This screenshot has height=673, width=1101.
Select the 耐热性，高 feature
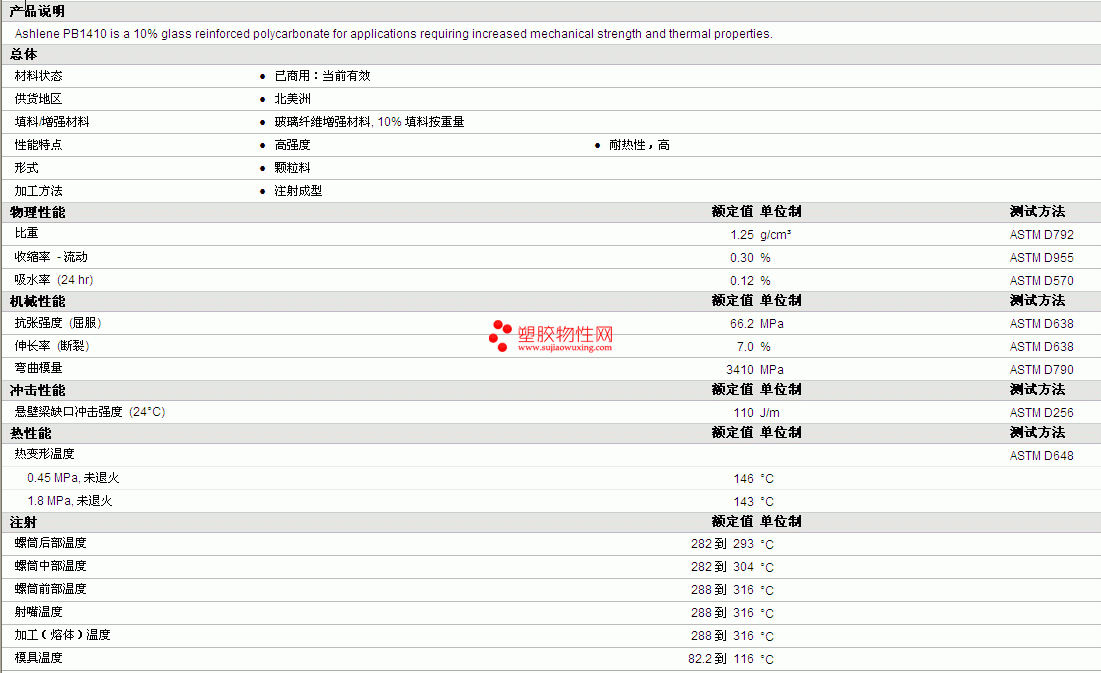pyautogui.click(x=639, y=145)
